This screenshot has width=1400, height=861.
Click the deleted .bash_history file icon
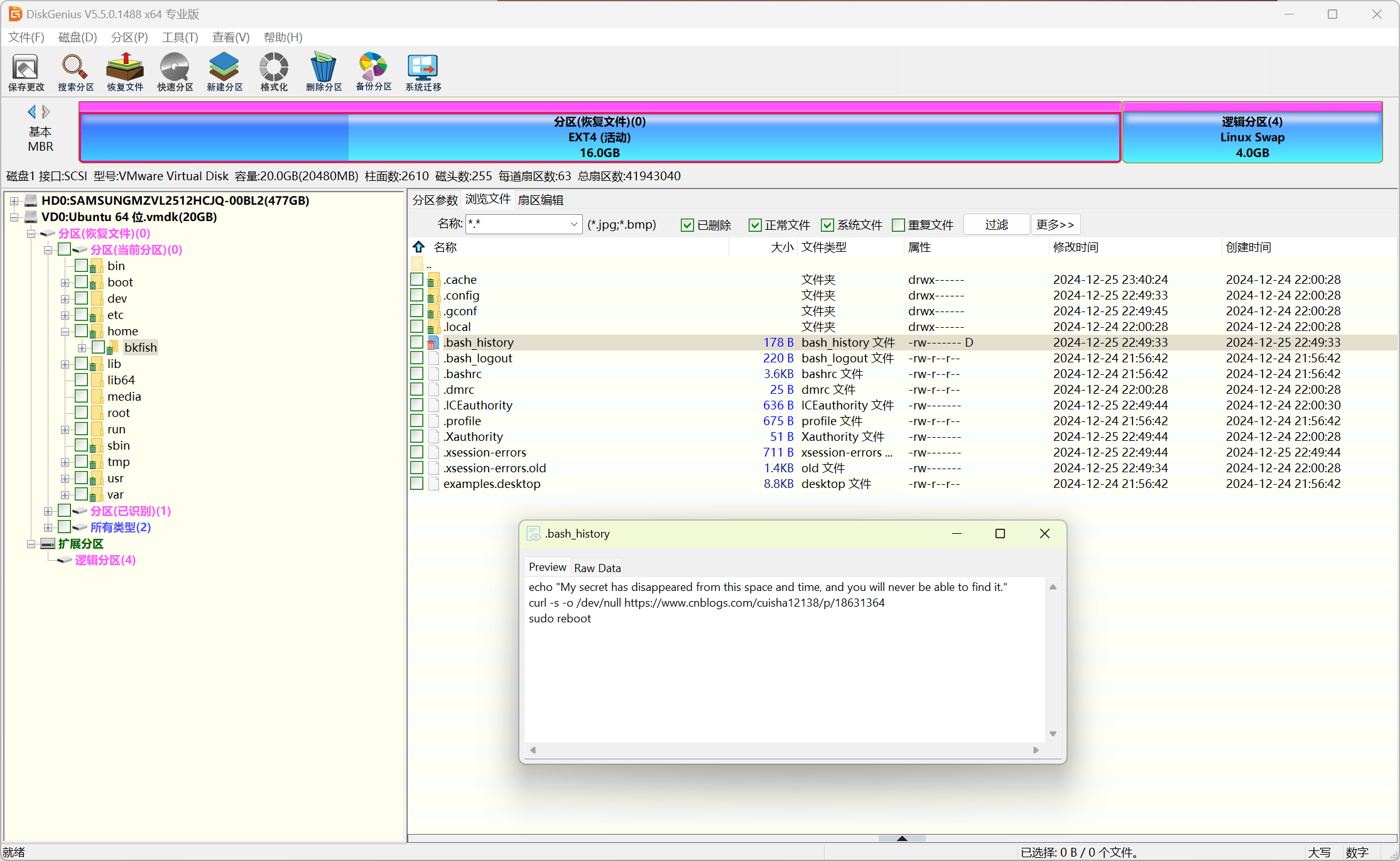(x=433, y=342)
